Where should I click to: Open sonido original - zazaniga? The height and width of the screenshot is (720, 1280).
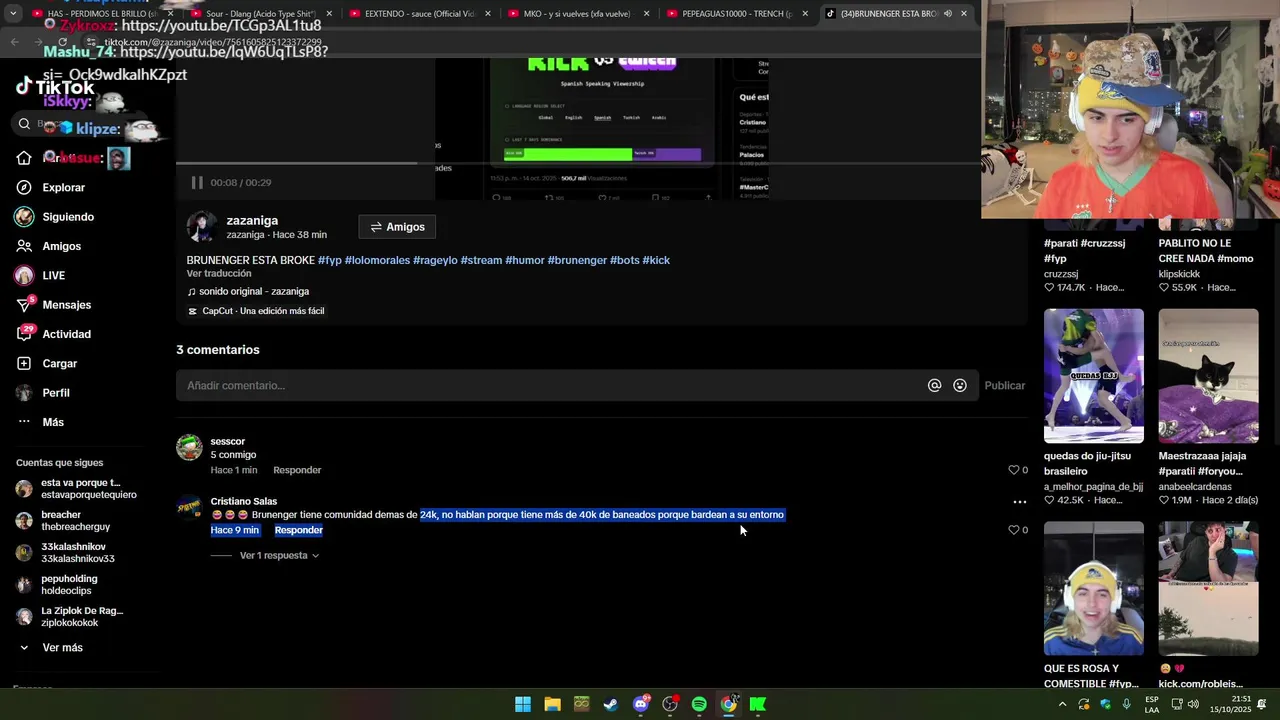(248, 291)
